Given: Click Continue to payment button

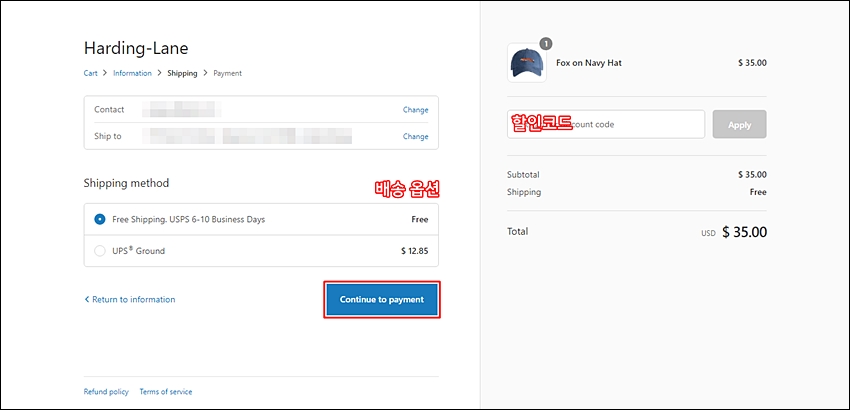Looking at the screenshot, I should 382,299.
